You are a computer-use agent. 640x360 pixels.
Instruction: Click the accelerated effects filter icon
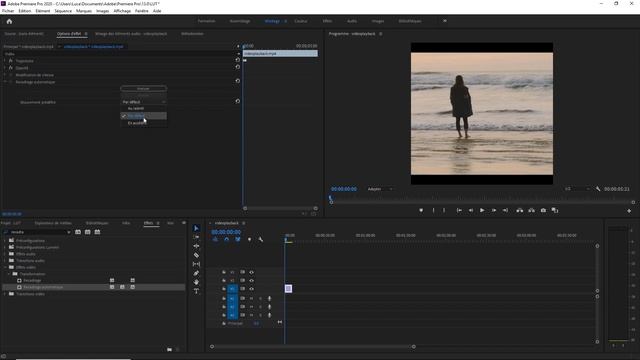pyautogui.click(x=78, y=232)
